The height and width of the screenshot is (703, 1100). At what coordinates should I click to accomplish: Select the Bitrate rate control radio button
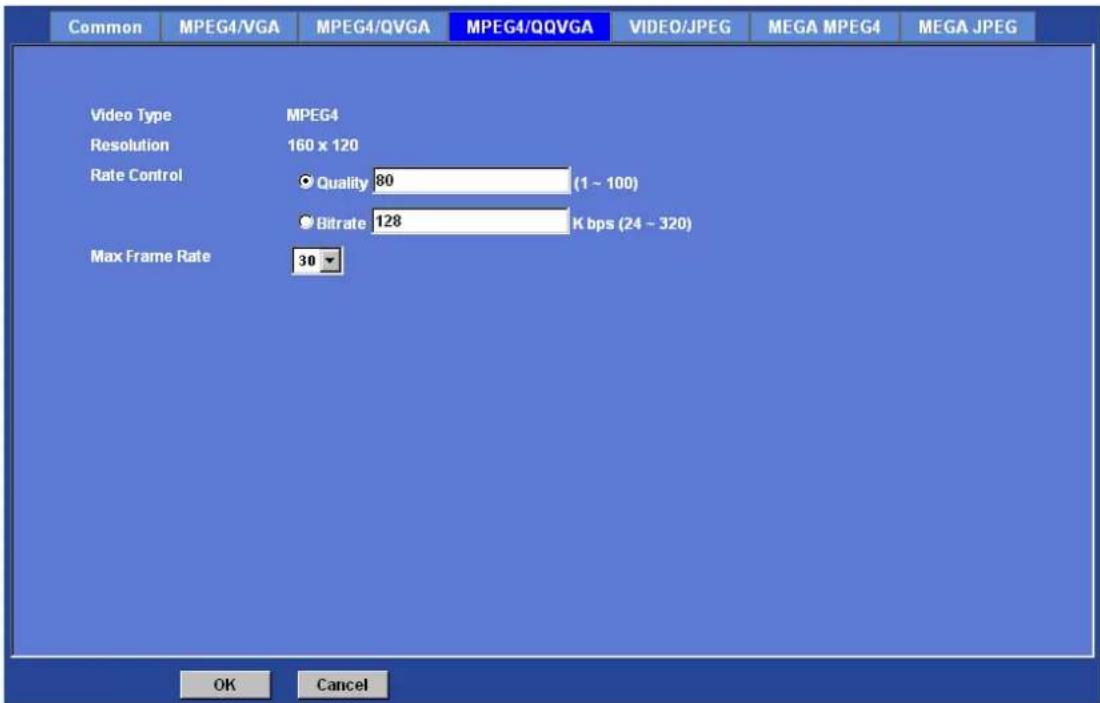pos(306,222)
